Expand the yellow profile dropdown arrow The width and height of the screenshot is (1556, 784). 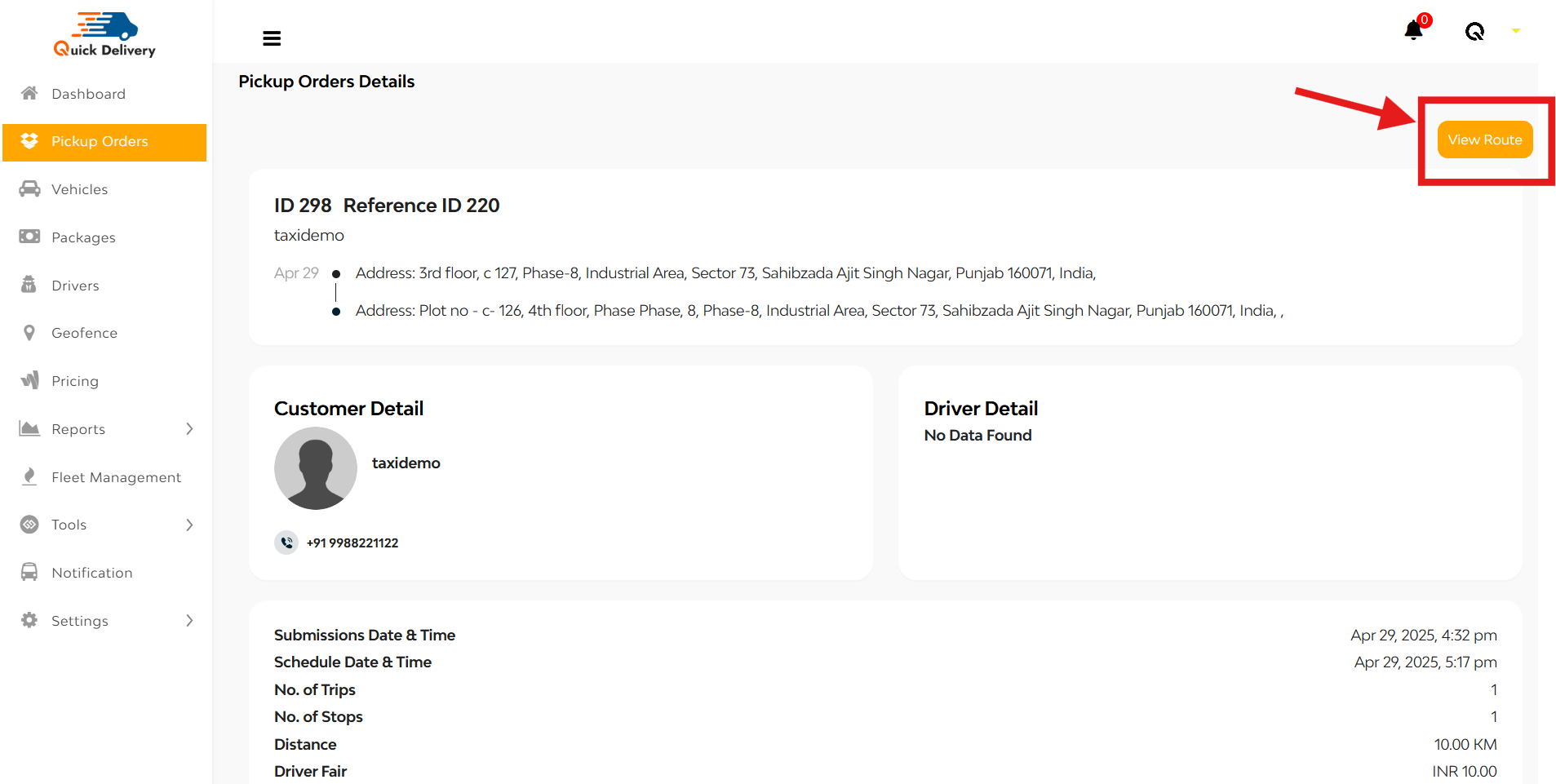tap(1515, 31)
